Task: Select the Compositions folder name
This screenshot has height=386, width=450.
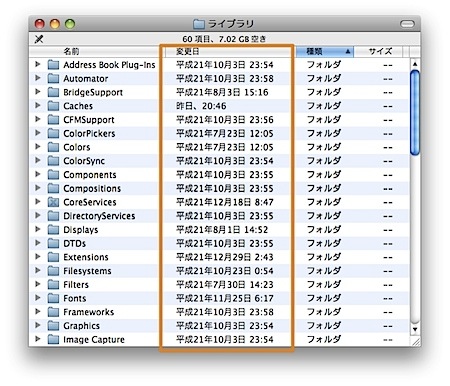Action: [92, 188]
